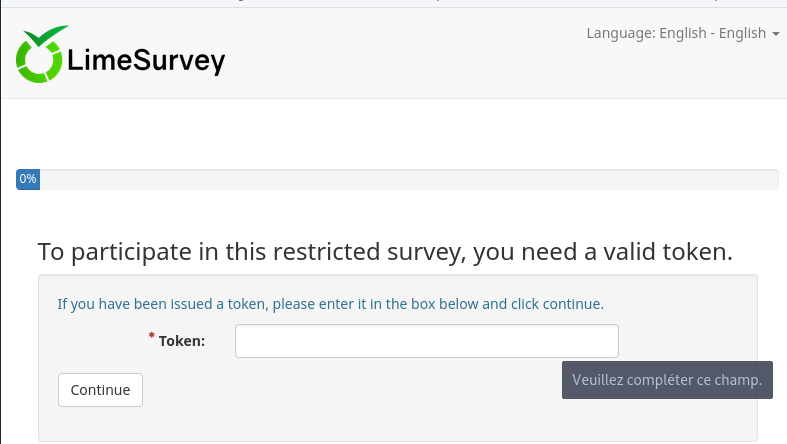Select the "English - English" language text
This screenshot has height=444, width=787.
712,33
